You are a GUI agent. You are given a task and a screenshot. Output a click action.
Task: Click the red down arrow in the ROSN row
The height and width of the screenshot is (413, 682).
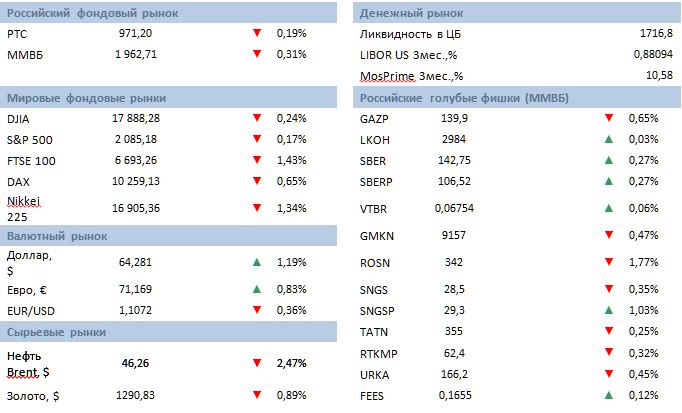click(x=609, y=263)
